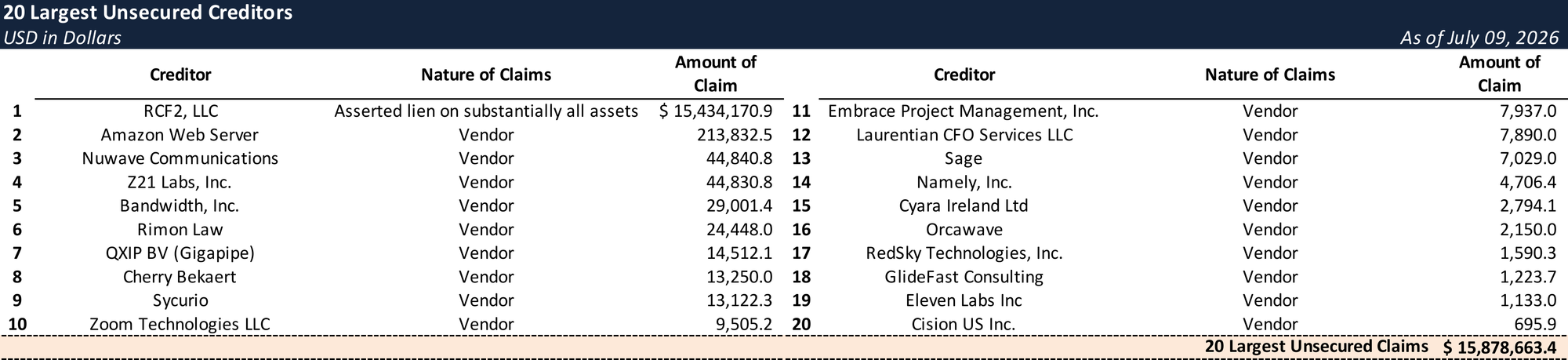This screenshot has height=360, width=1568.
Task: Click the amount '1,133.0'
Action: pos(1528,300)
